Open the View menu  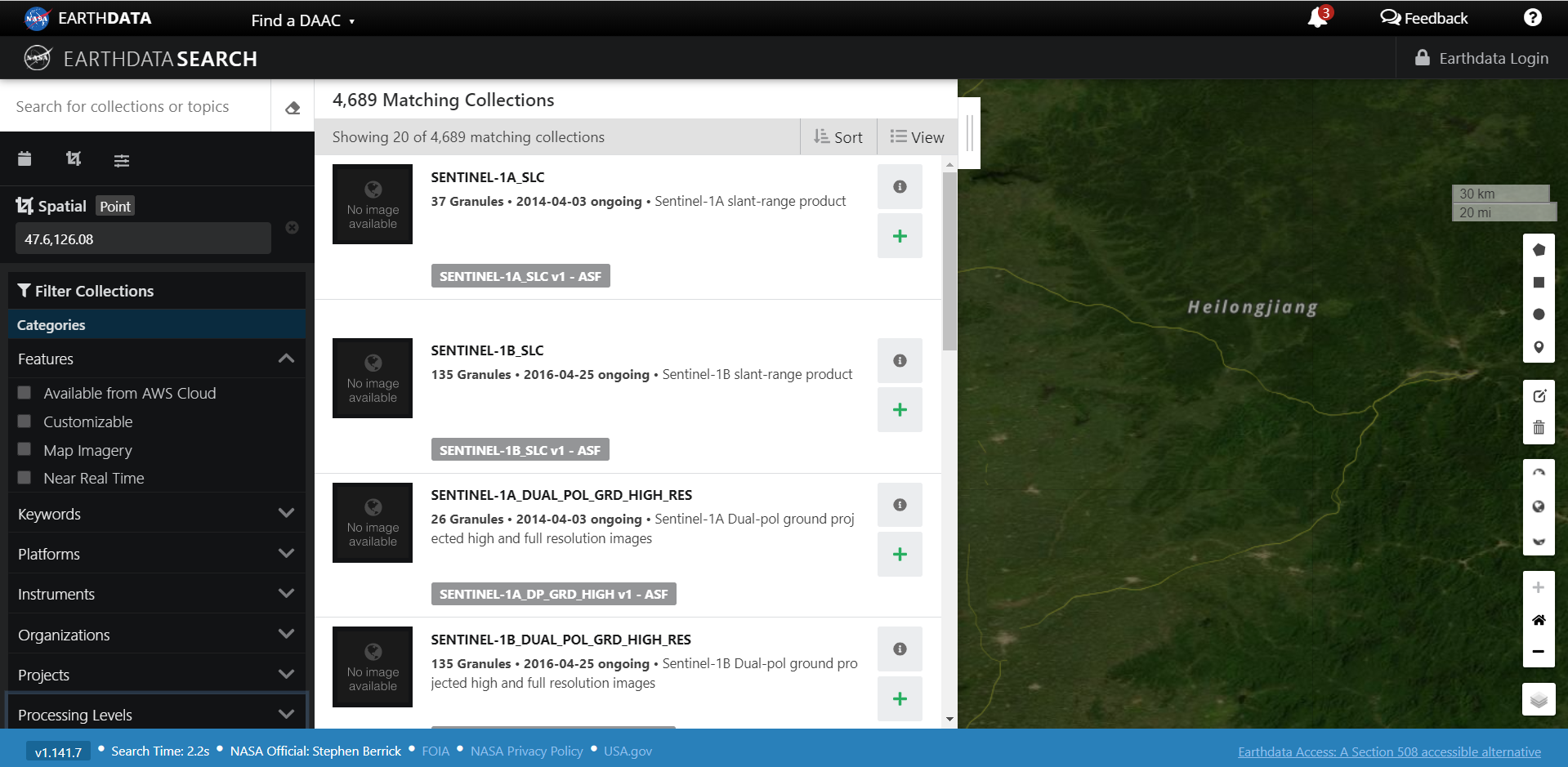click(x=917, y=137)
